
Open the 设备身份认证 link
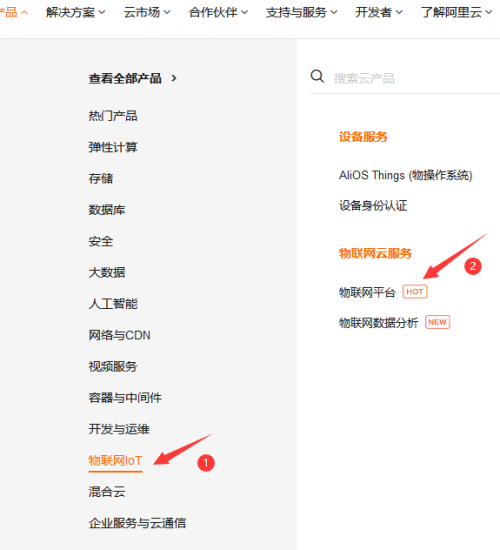point(373,206)
